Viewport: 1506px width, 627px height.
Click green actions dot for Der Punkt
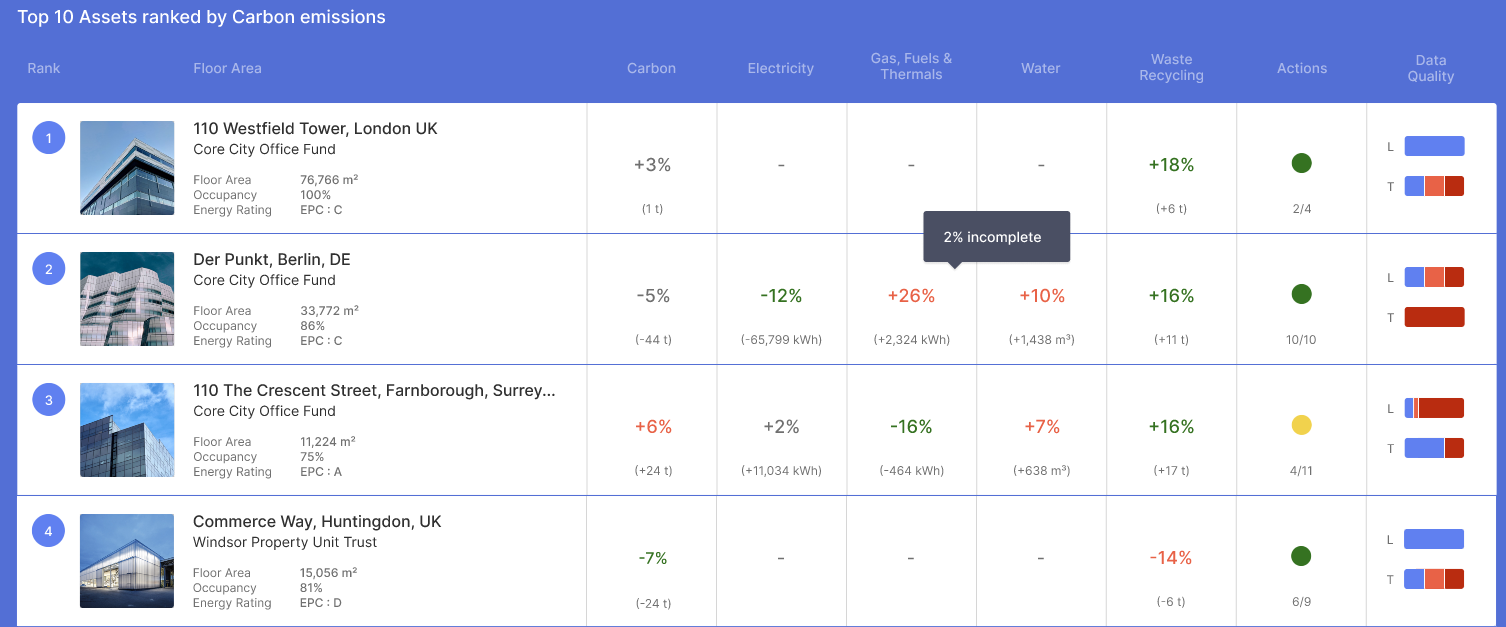(x=1301, y=294)
